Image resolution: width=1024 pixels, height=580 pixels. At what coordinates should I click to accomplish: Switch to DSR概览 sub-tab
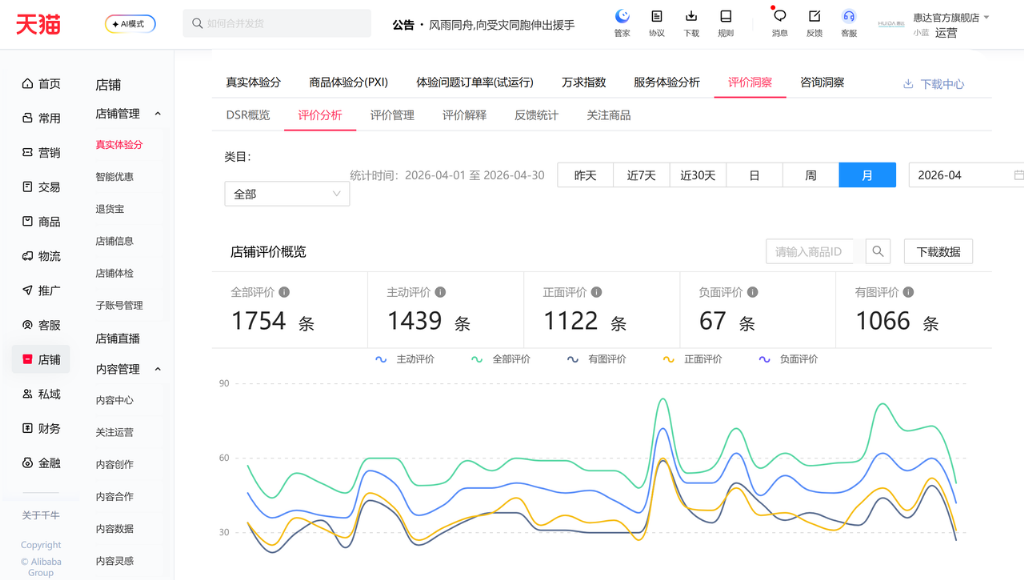(248, 115)
